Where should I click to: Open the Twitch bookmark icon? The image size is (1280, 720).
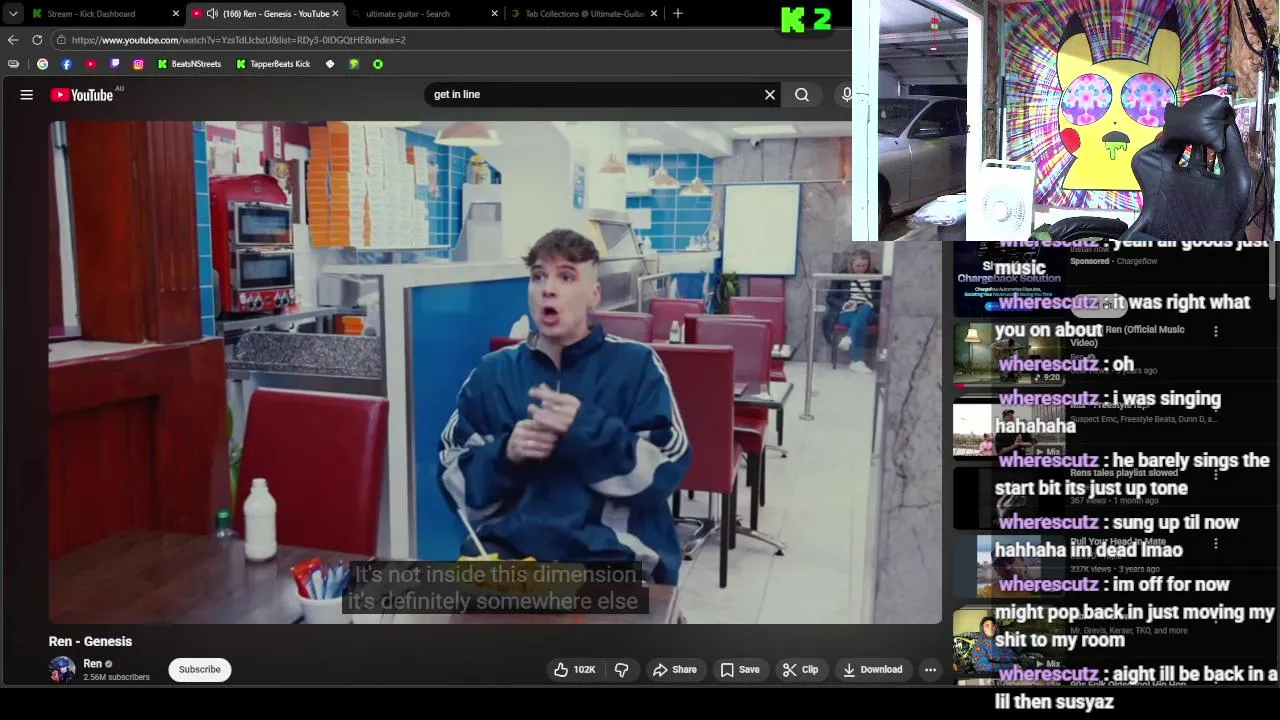pyautogui.click(x=114, y=64)
